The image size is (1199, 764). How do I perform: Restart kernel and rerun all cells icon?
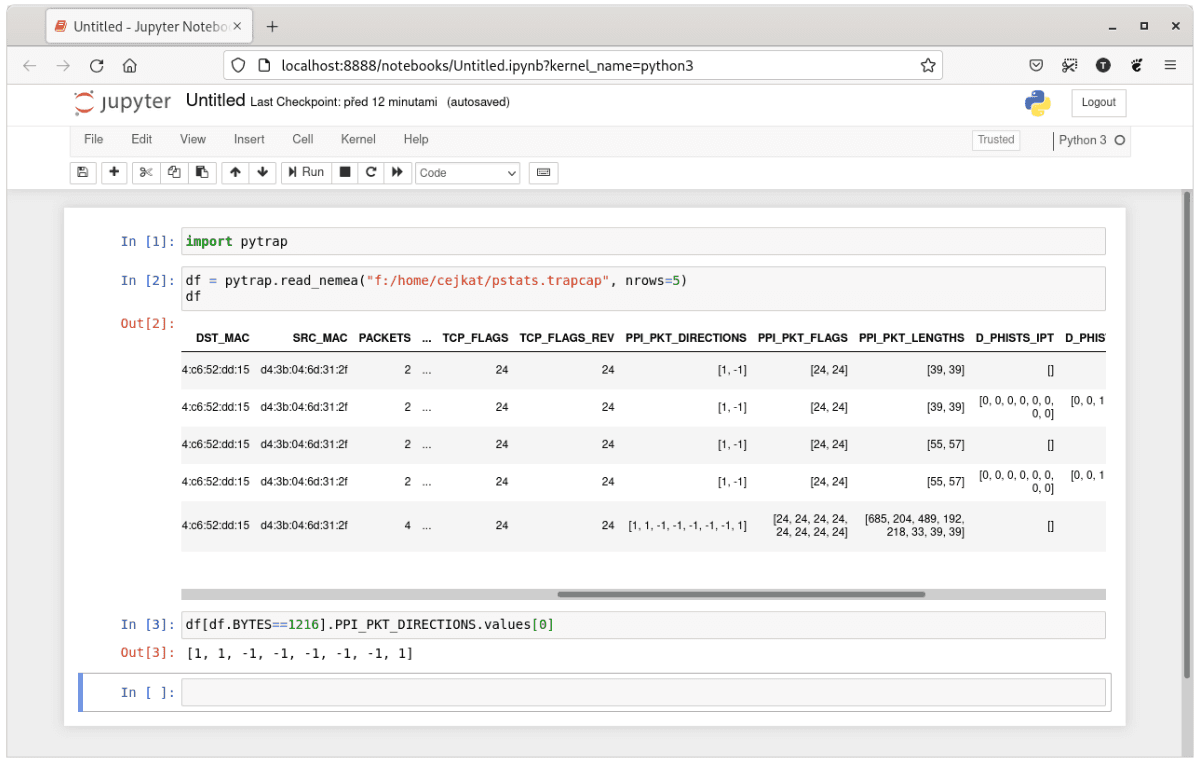pyautogui.click(x=397, y=173)
